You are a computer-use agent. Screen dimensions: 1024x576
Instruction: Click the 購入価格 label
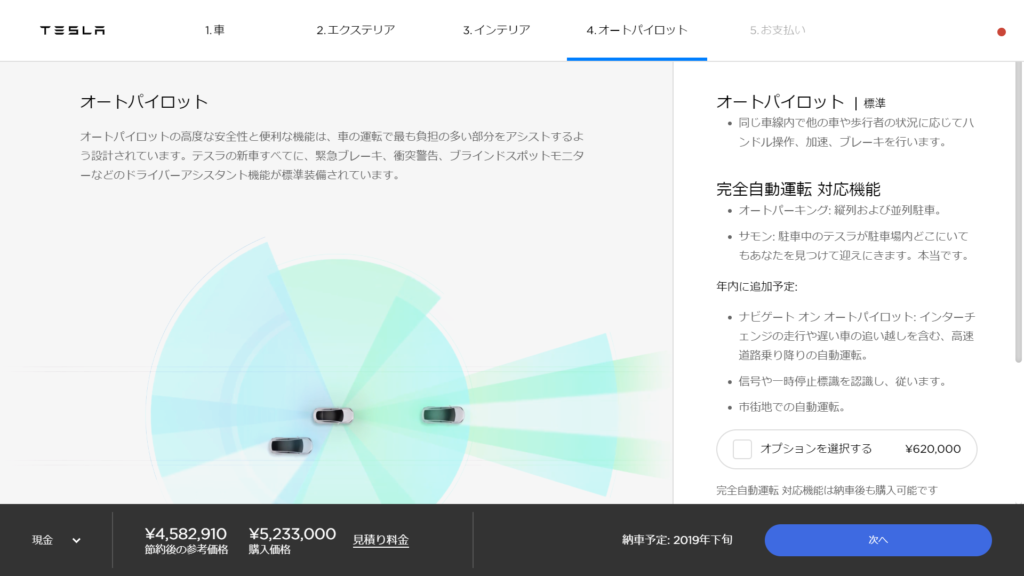tap(269, 550)
